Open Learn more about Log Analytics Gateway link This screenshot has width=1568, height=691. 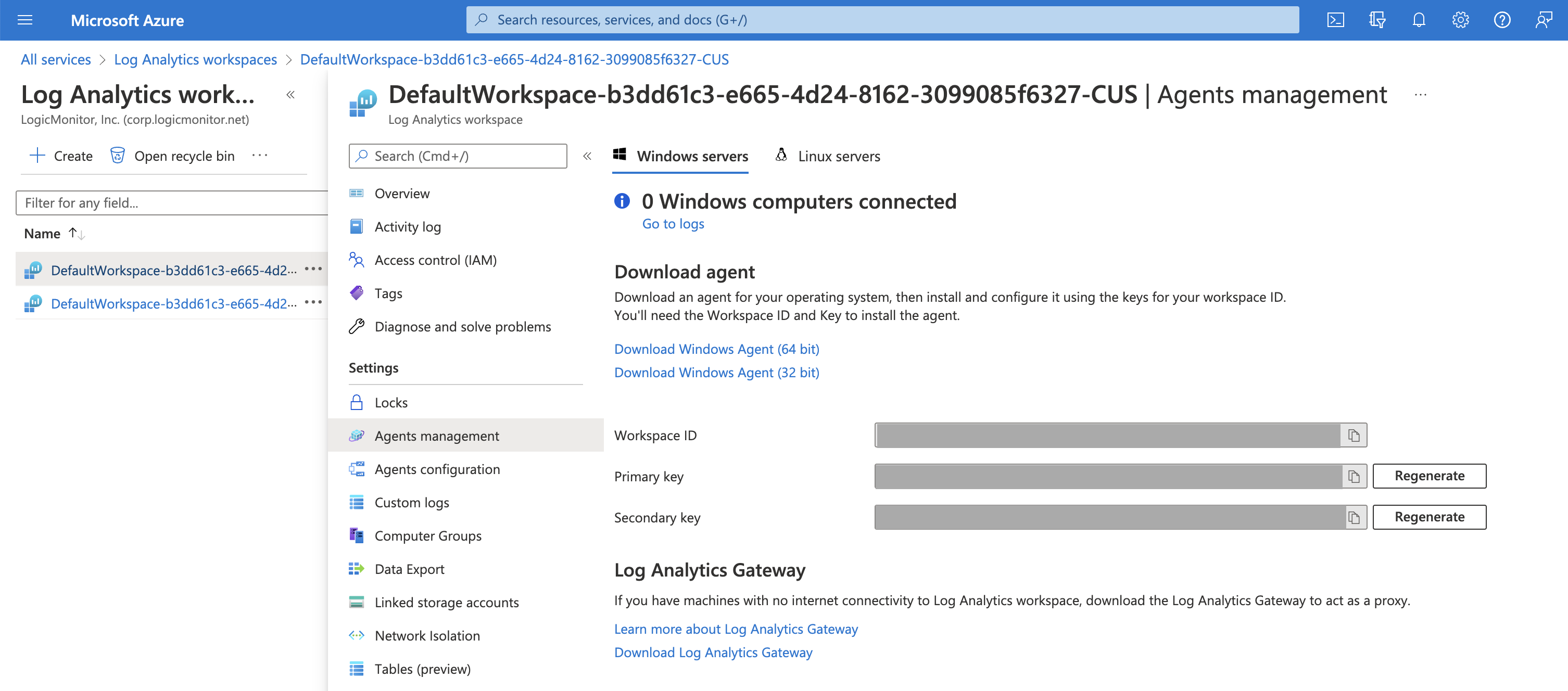(x=736, y=629)
